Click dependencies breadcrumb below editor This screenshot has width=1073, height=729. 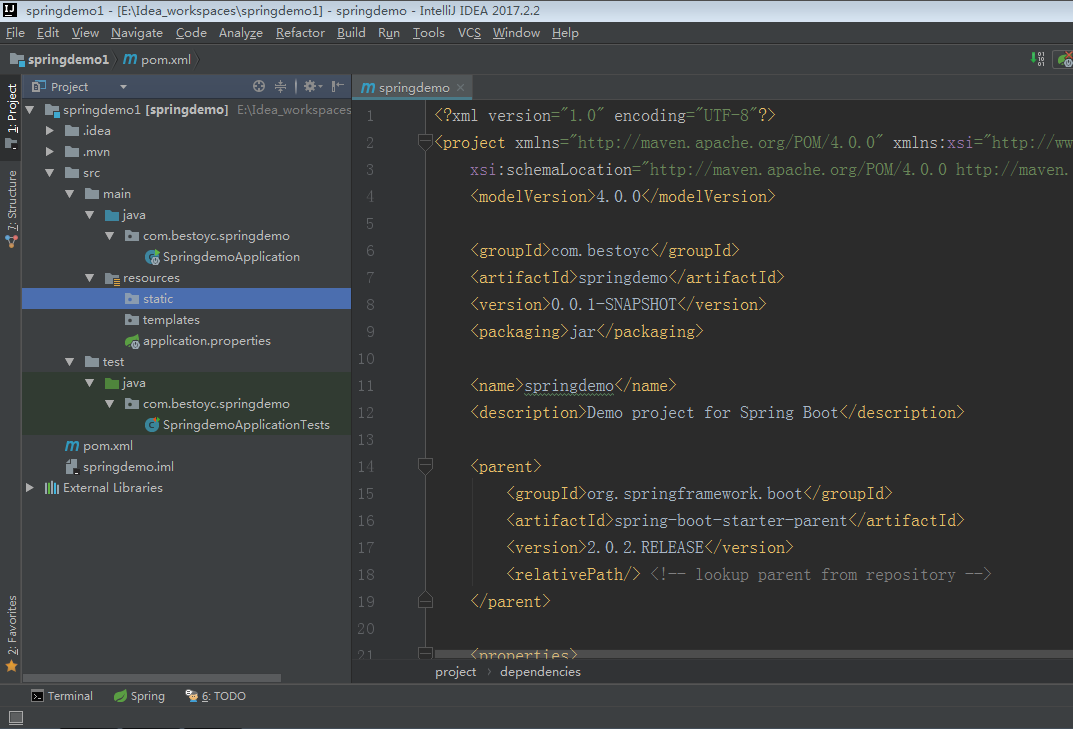tap(540, 672)
